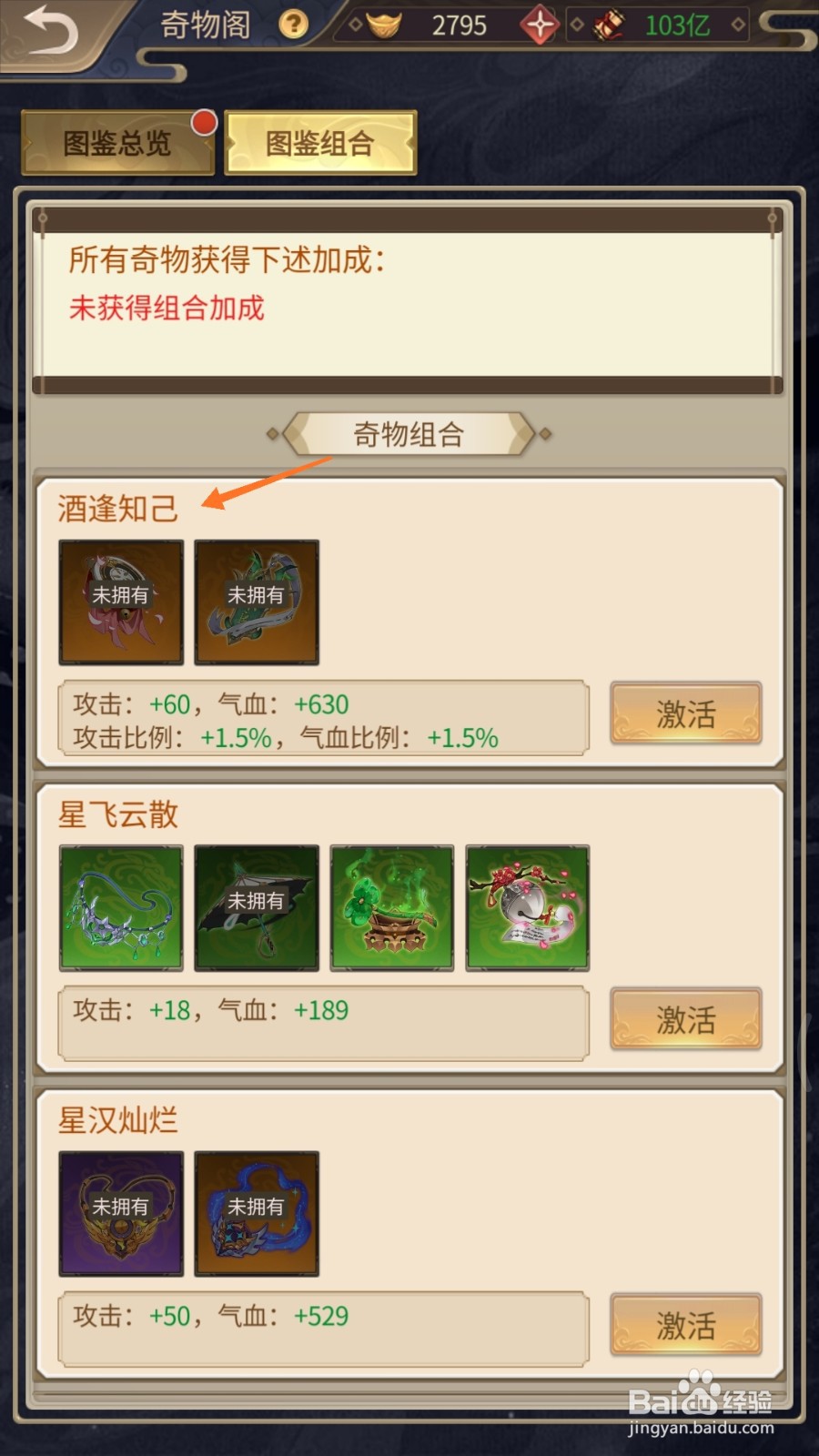This screenshot has height=1456, width=819.
Task: Select the second unowned green item in 酒逢知己
Action: 257,602
